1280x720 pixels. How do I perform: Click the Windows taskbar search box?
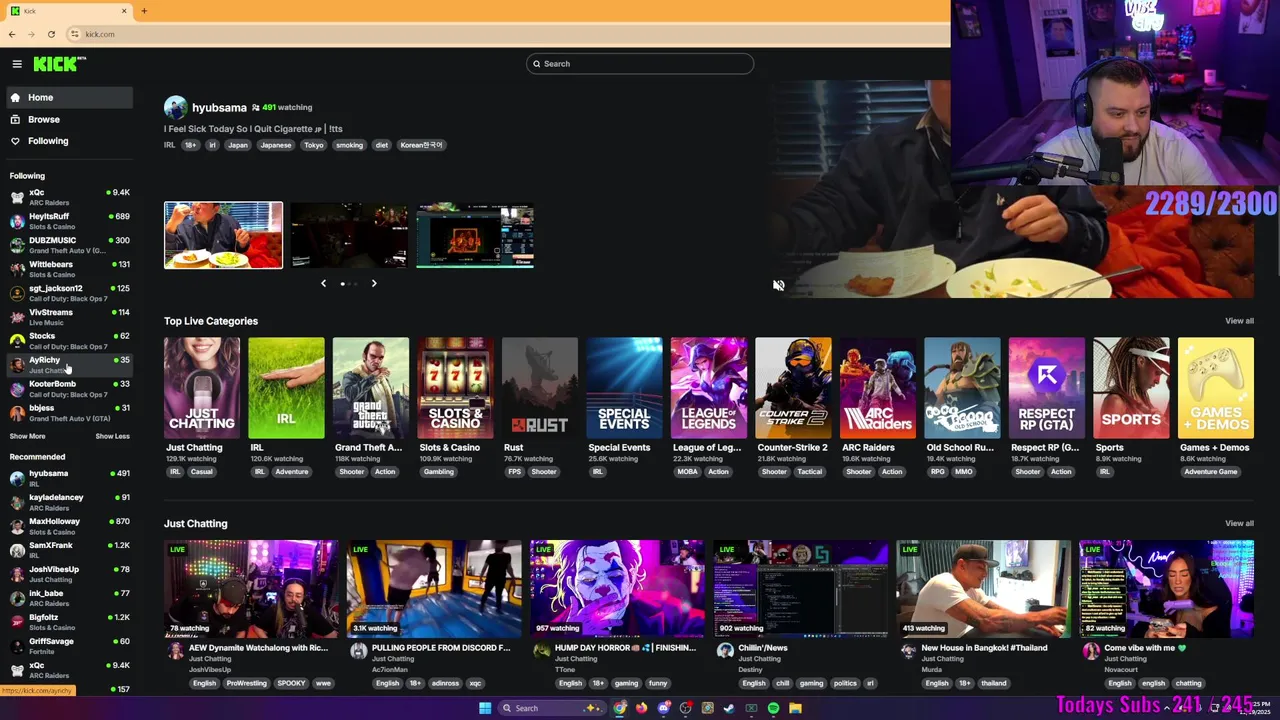pos(553,708)
